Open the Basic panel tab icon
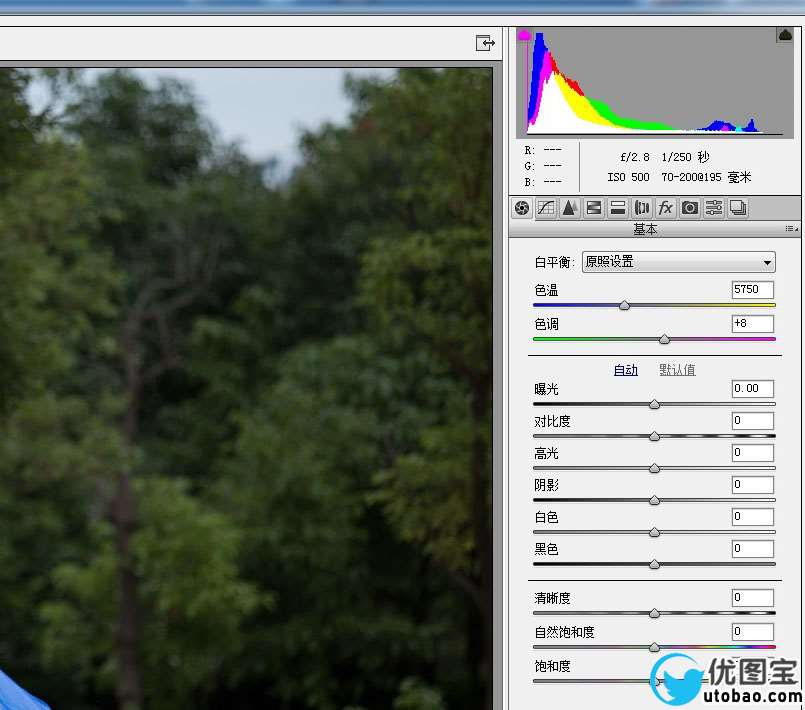Screen dimensions: 805x710 (x=522, y=208)
